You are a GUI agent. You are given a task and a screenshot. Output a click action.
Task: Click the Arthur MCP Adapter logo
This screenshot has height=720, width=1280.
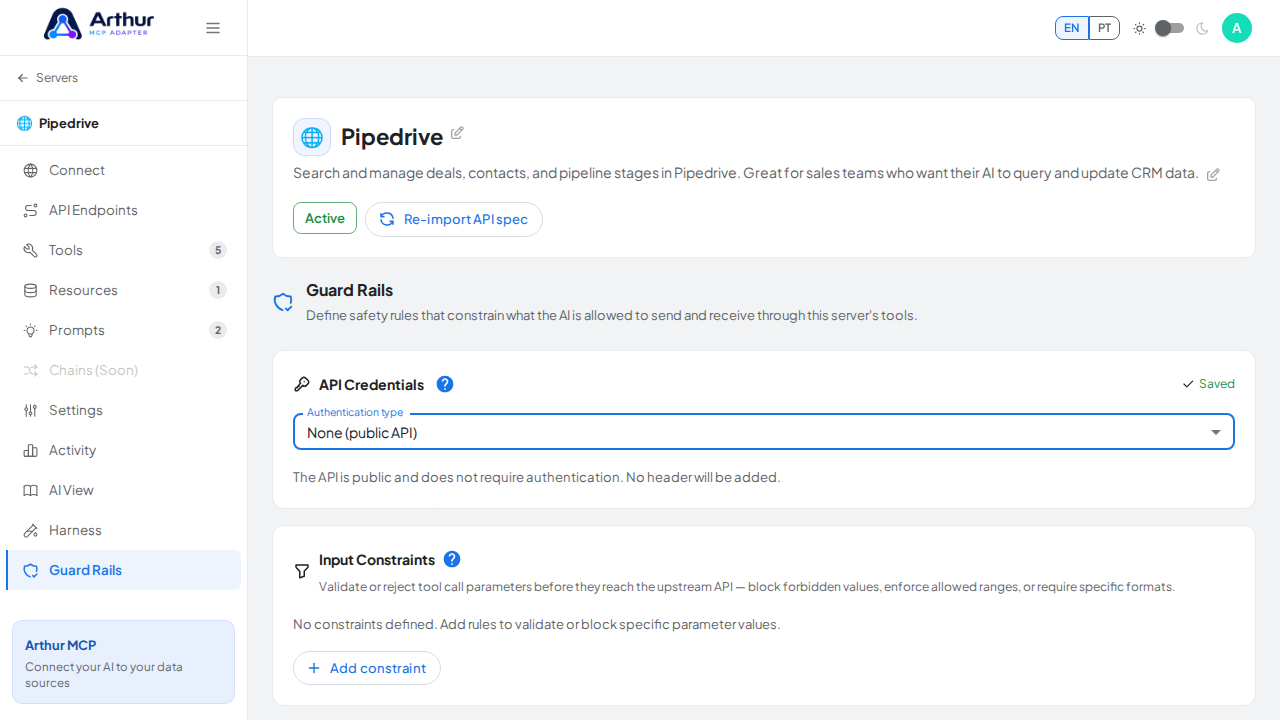97,24
